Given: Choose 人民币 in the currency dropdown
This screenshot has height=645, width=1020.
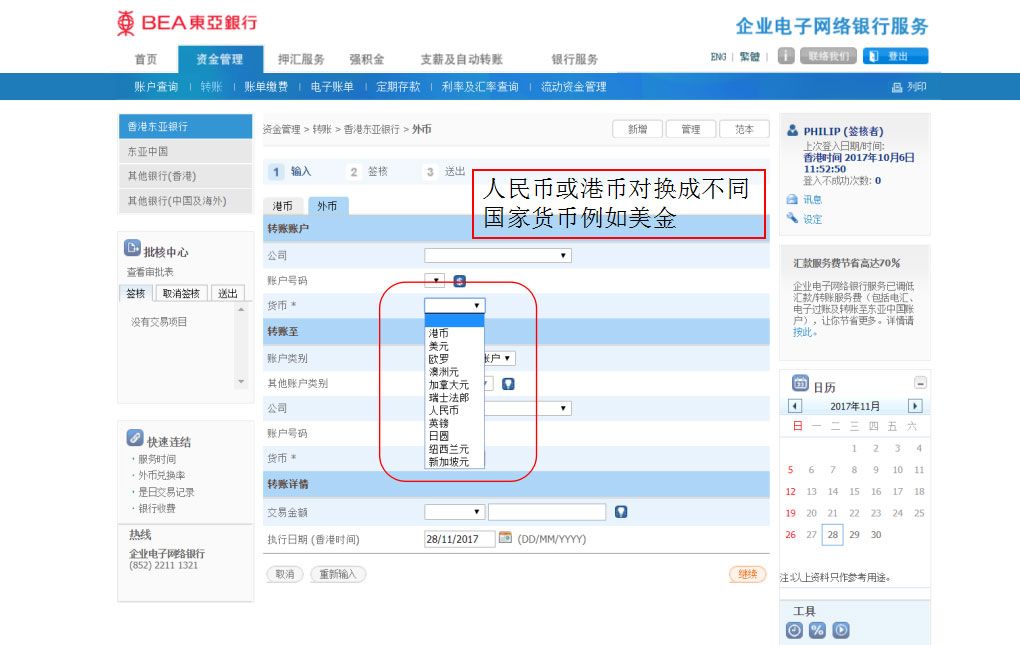Looking at the screenshot, I should (444, 410).
